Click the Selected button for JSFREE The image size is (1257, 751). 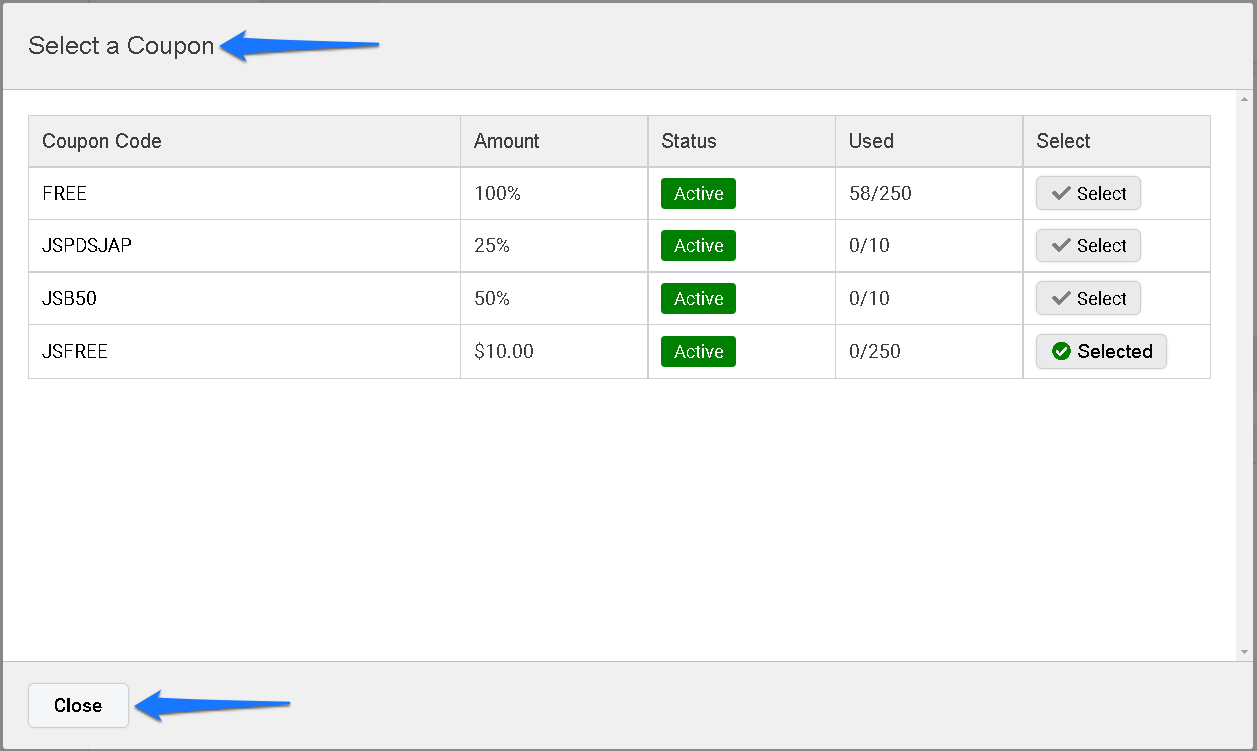1101,352
